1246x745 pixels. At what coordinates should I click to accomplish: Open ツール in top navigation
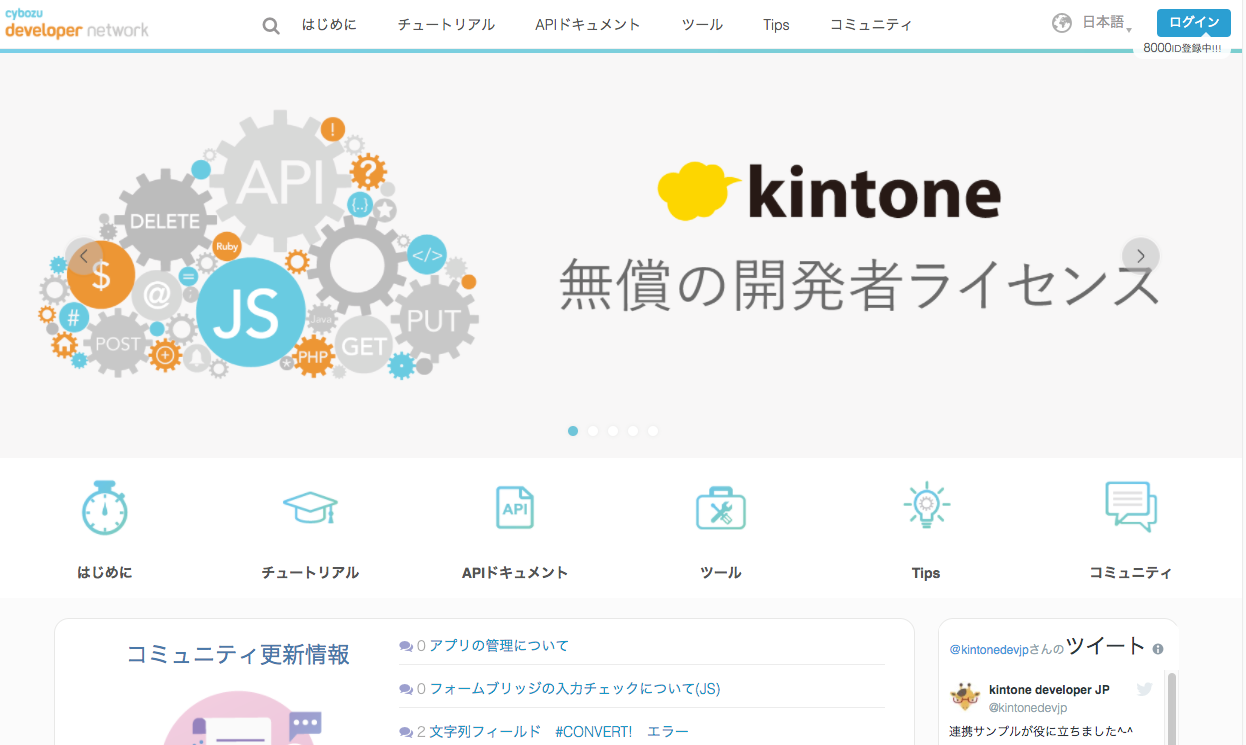pos(702,24)
